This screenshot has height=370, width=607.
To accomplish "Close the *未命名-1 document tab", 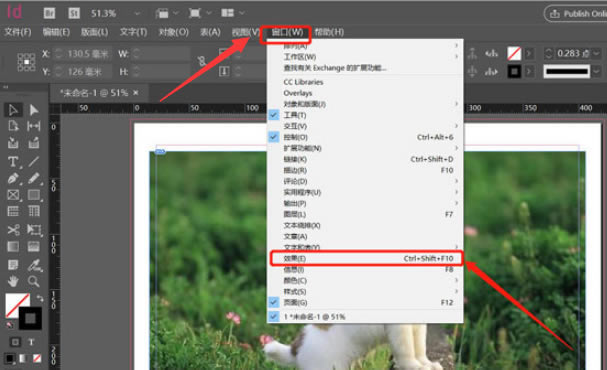I will [x=136, y=93].
